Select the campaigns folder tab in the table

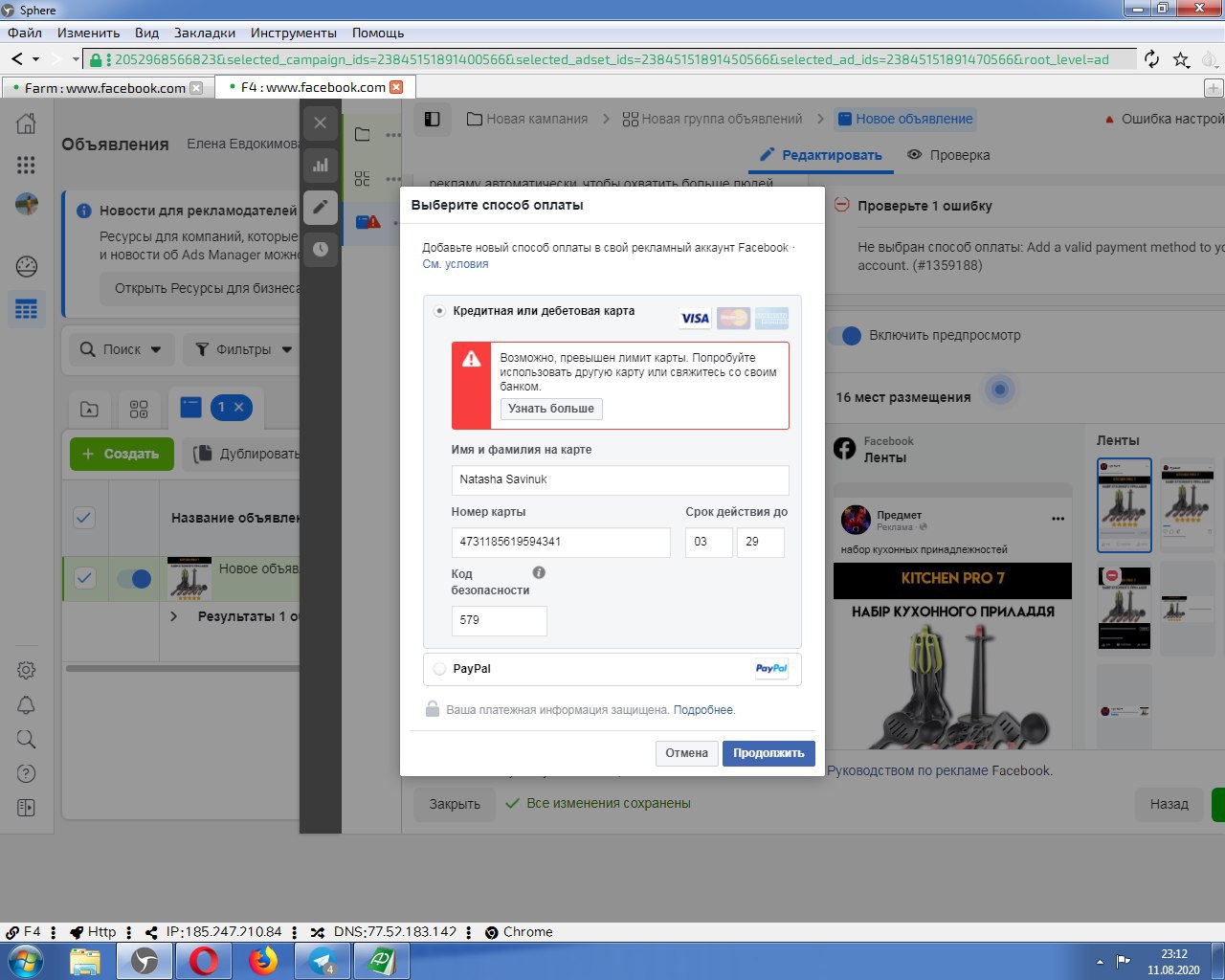click(89, 410)
